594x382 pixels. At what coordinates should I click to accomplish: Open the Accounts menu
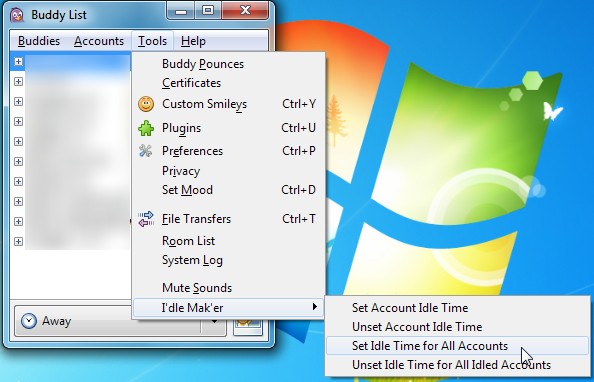(x=99, y=41)
